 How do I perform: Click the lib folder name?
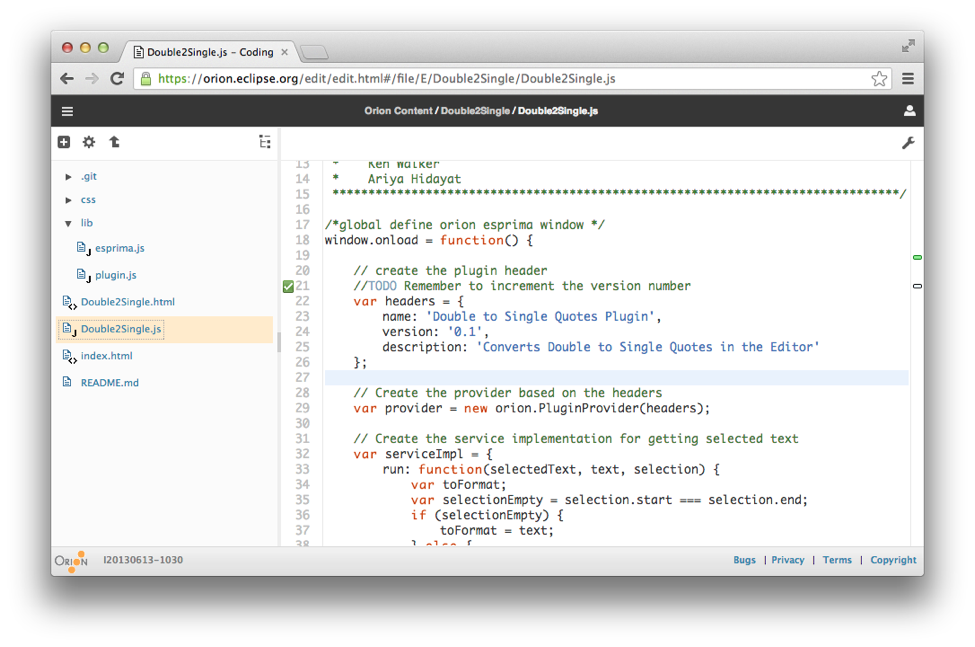coord(86,223)
